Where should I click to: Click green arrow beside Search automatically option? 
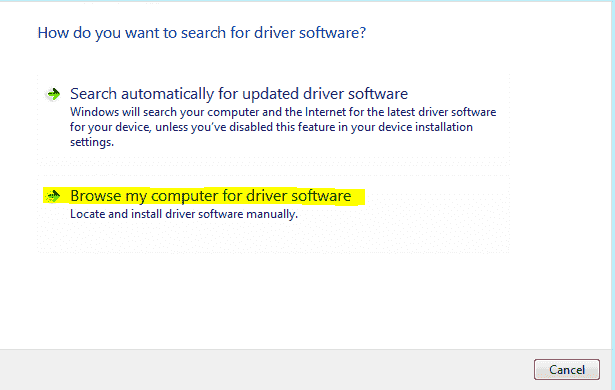[53, 94]
